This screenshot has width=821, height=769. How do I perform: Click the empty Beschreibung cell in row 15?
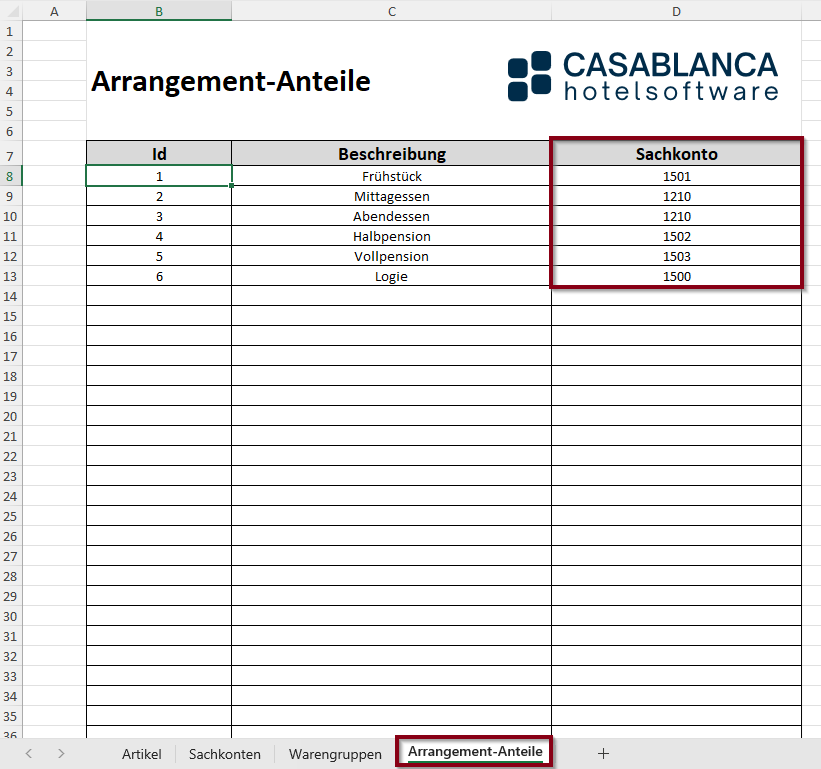pyautogui.click(x=392, y=316)
